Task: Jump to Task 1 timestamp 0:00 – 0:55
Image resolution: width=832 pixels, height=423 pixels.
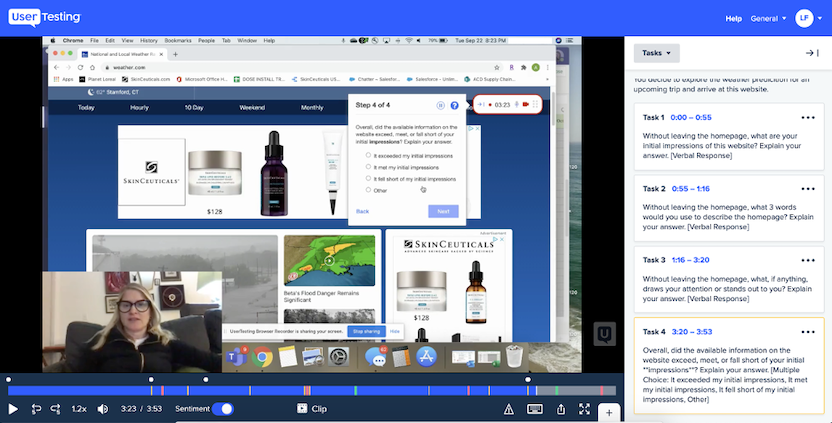Action: (691, 118)
